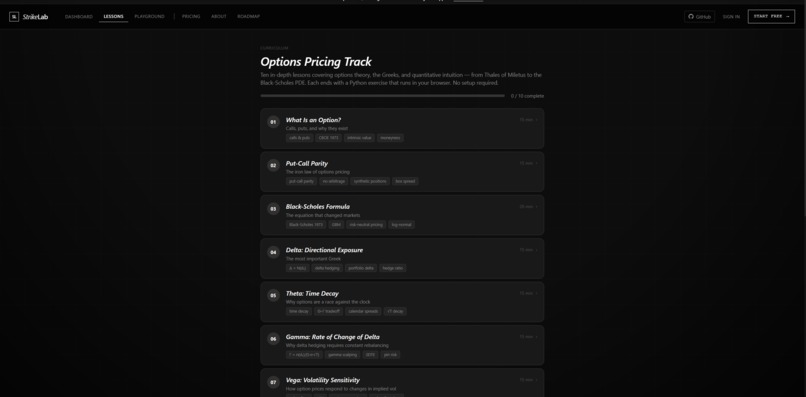Open the Playground nav item
This screenshot has width=806, height=397.
pos(150,17)
